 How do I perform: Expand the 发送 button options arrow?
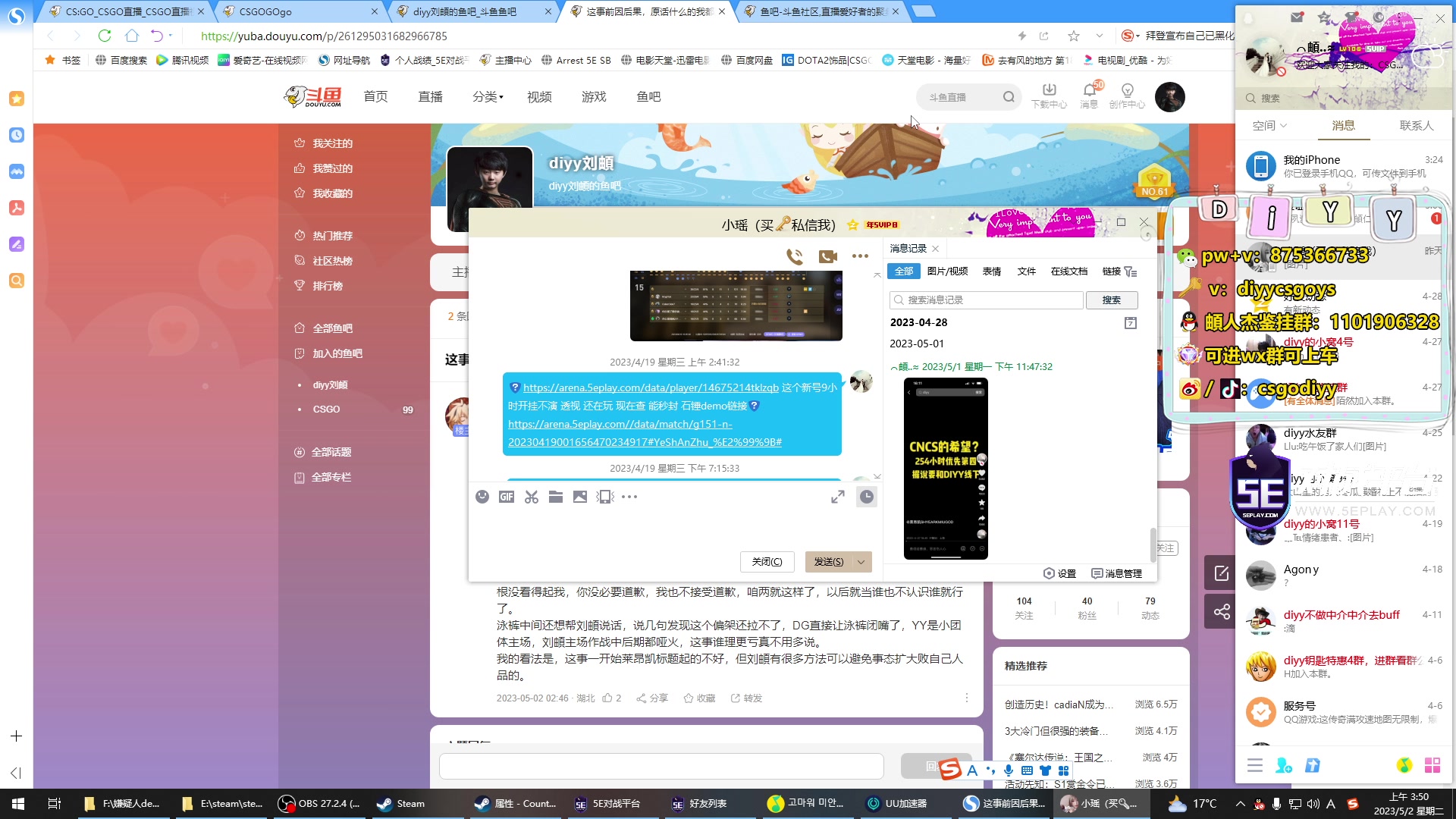coord(861,562)
